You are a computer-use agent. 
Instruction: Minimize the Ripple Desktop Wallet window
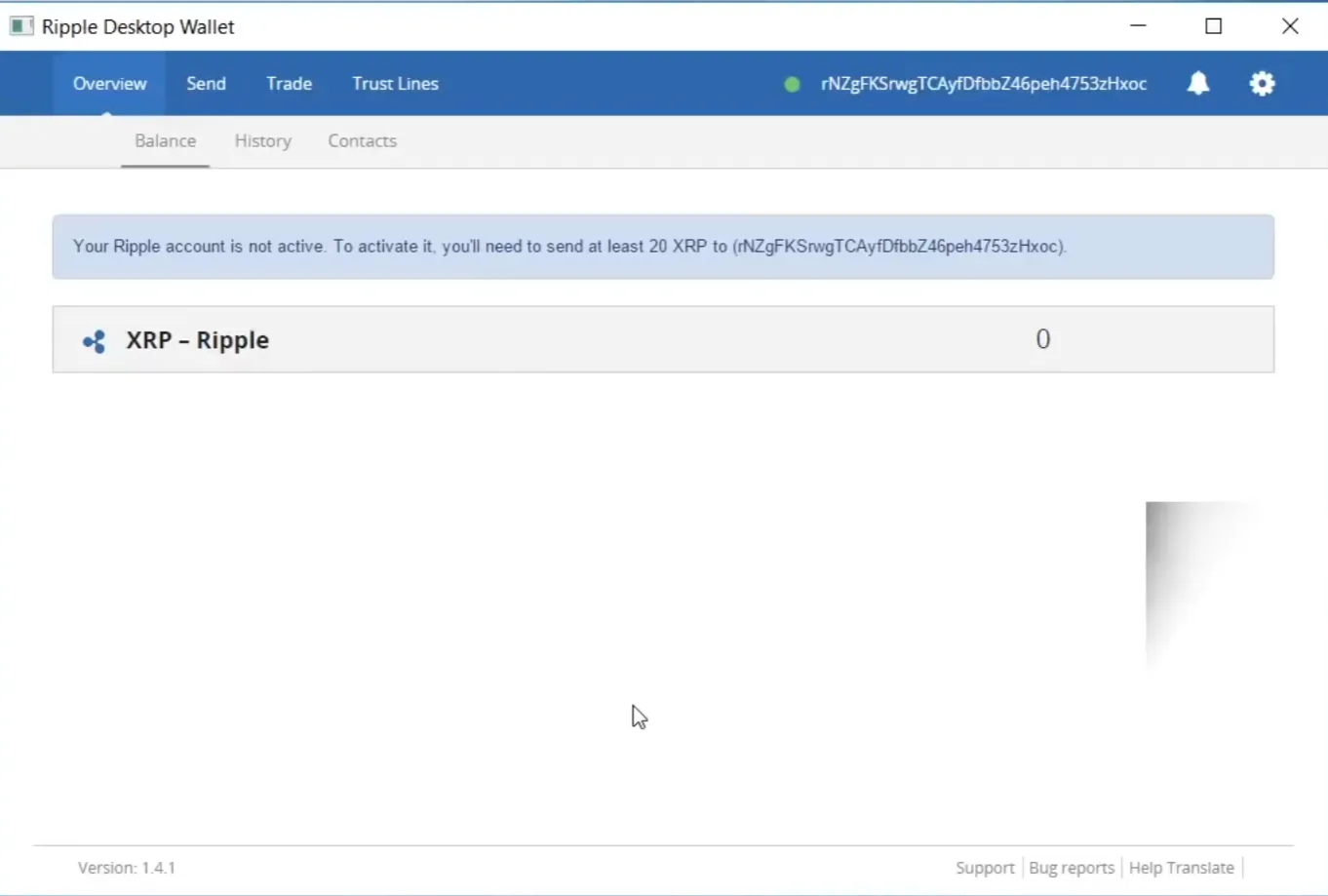coord(1138,26)
